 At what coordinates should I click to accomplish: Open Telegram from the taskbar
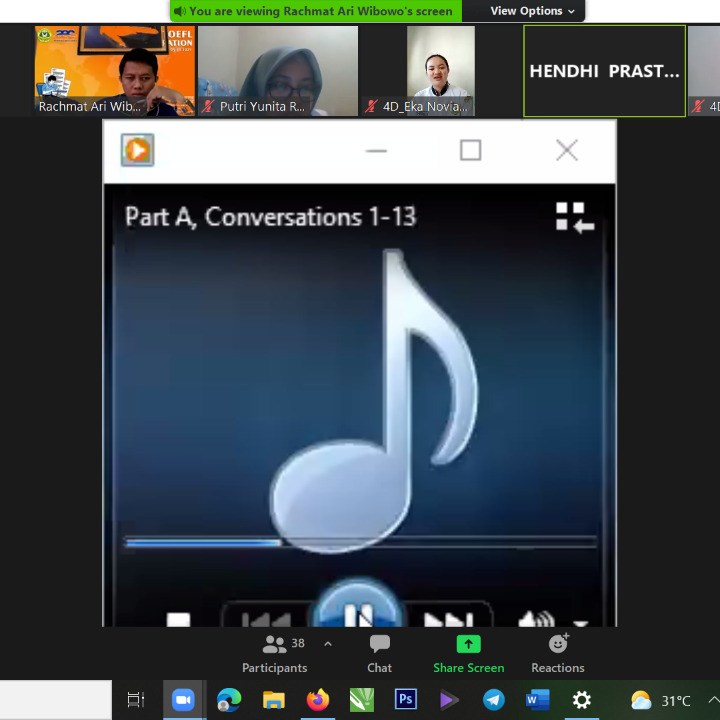click(x=494, y=700)
